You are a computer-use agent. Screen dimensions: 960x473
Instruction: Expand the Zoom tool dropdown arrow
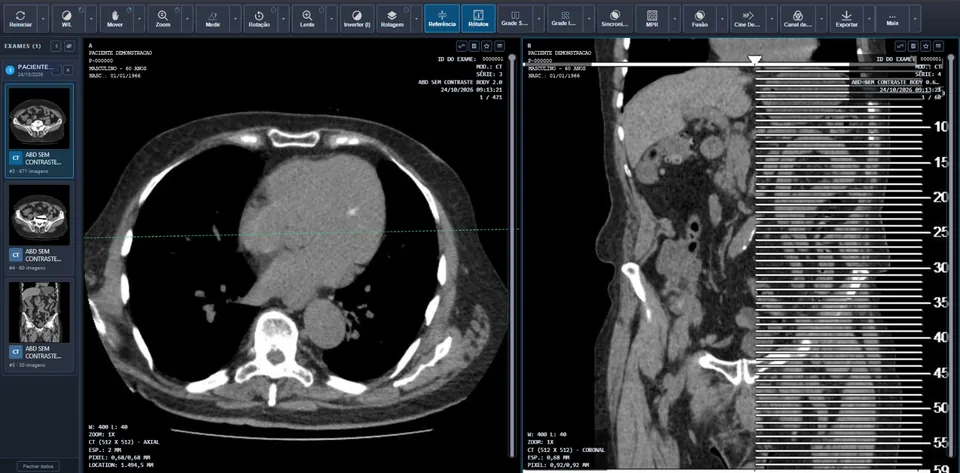pos(186,18)
